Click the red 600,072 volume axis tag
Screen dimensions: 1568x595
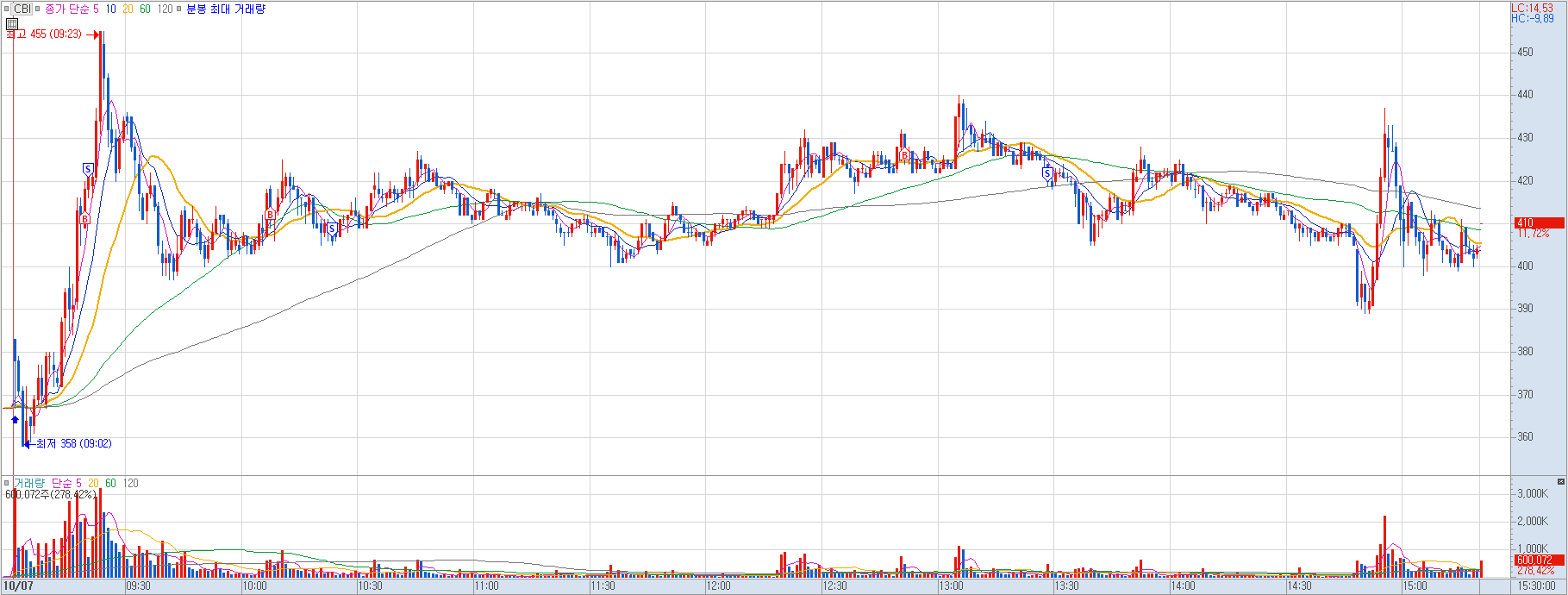(x=1539, y=560)
